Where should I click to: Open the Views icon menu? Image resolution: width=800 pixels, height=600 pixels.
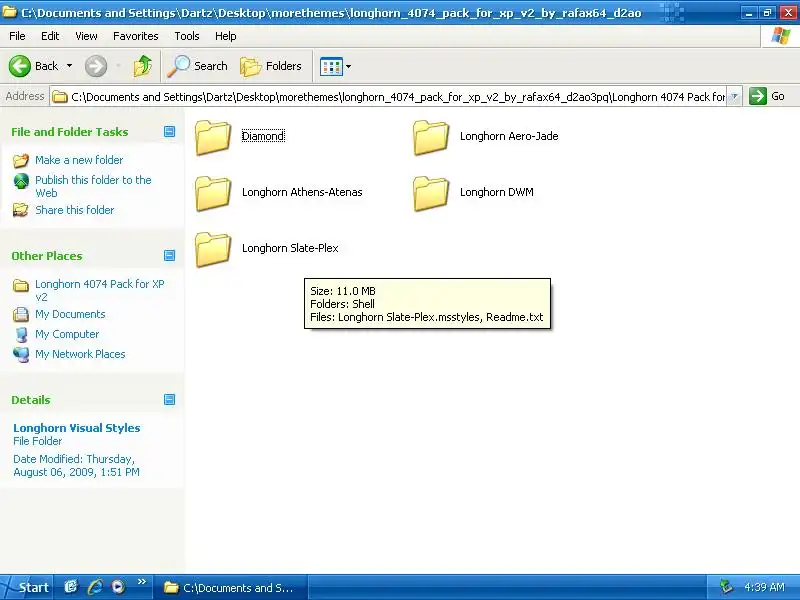(x=331, y=66)
